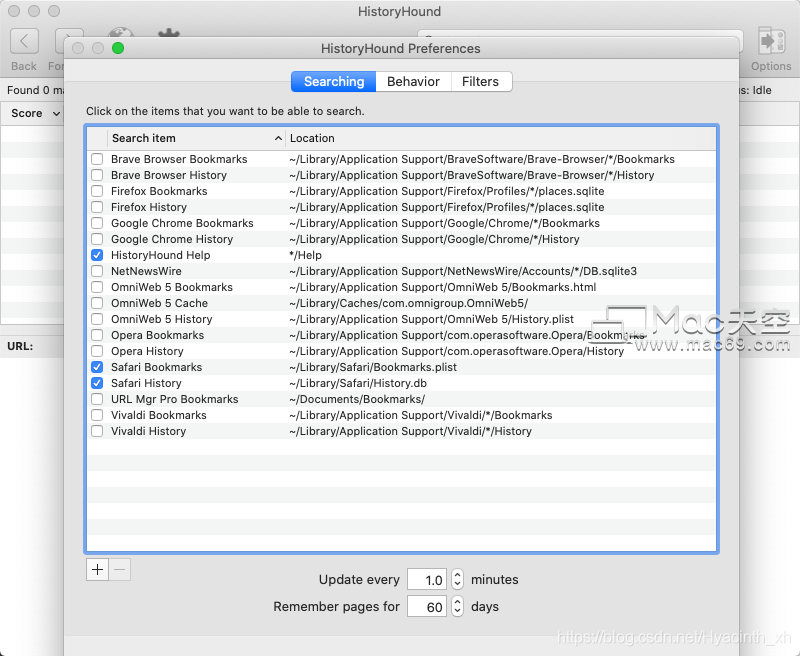Click the minus button below the list
This screenshot has width=800, height=656.
pos(120,570)
